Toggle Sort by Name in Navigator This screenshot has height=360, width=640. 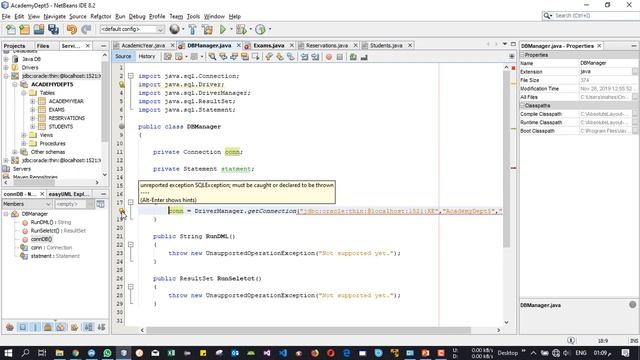tap(88, 327)
